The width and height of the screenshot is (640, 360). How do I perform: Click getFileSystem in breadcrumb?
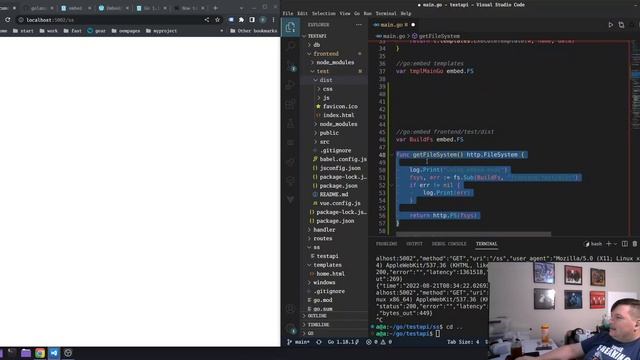tap(439, 36)
